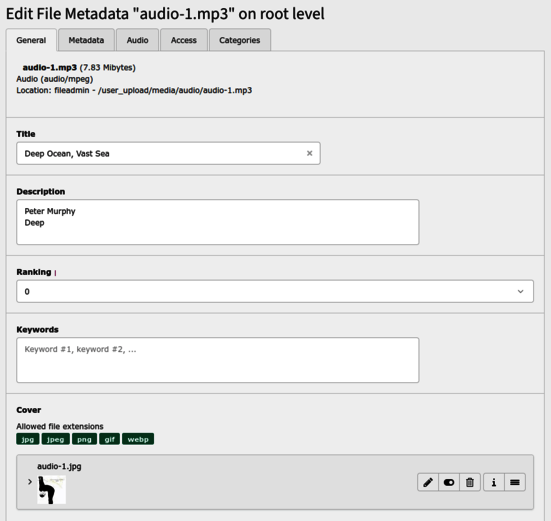This screenshot has height=521, width=551.
Task: Click the jpeg extension badge
Action: pos(56,439)
